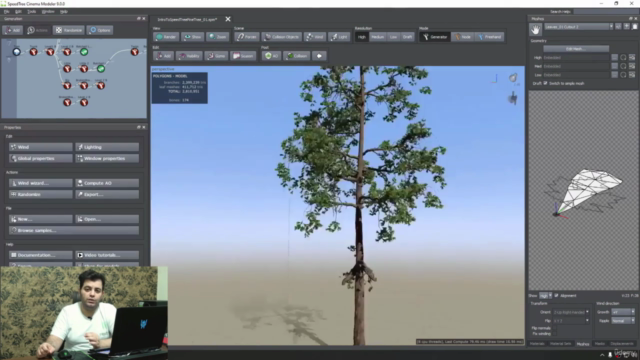Toggle scene Wind
The image size is (640, 360).
[x=315, y=37]
